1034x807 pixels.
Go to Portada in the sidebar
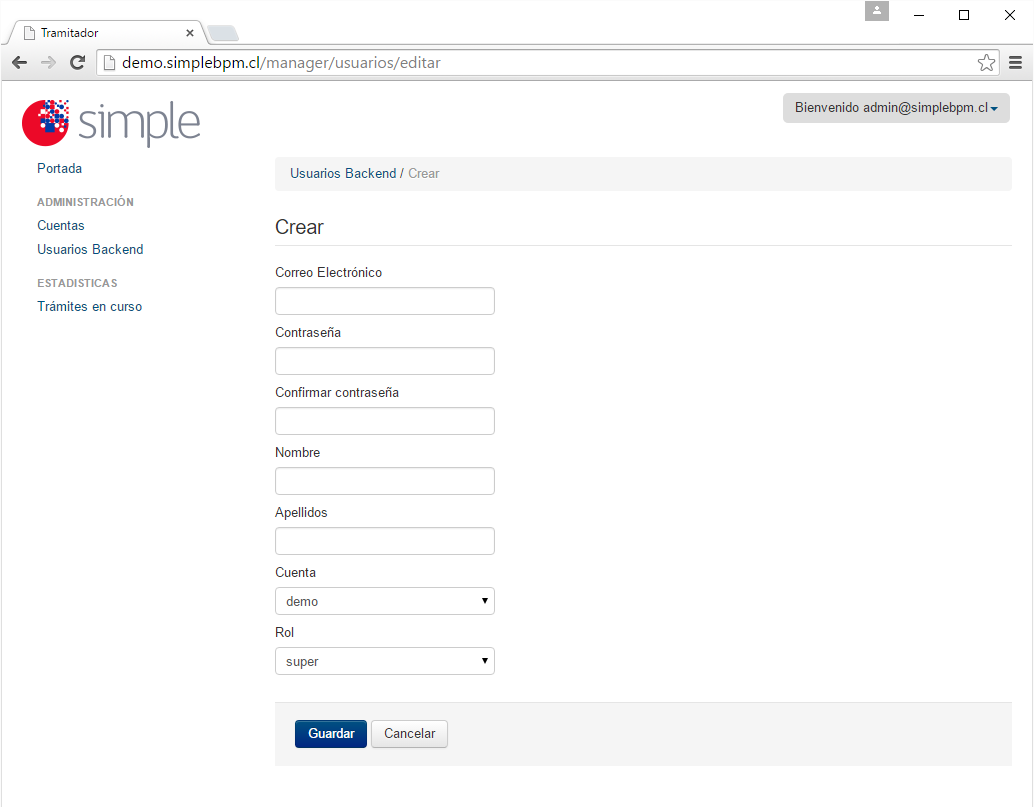pos(59,168)
